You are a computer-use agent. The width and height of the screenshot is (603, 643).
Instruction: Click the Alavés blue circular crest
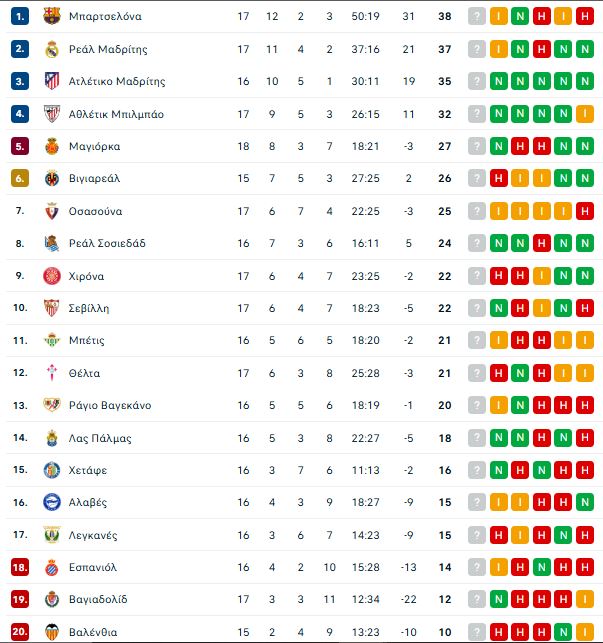coord(52,502)
